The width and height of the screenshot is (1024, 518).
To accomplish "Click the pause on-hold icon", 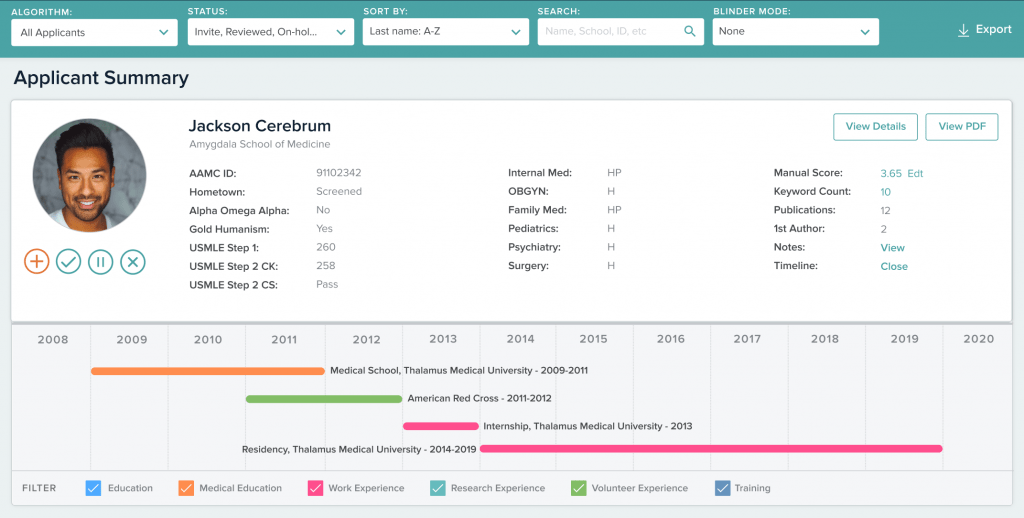I will tap(100, 262).
